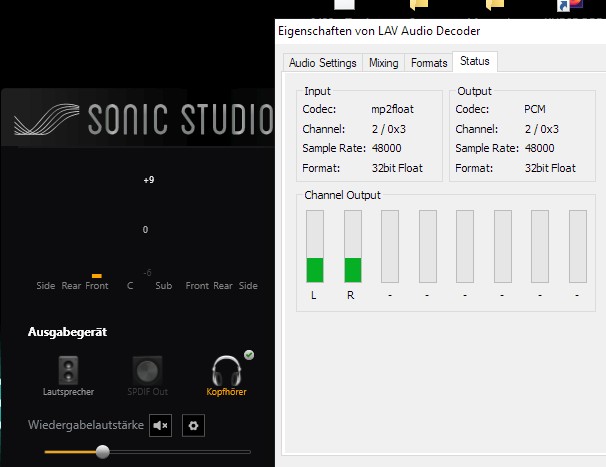
Task: Open the Mixing tab
Action: click(x=383, y=62)
